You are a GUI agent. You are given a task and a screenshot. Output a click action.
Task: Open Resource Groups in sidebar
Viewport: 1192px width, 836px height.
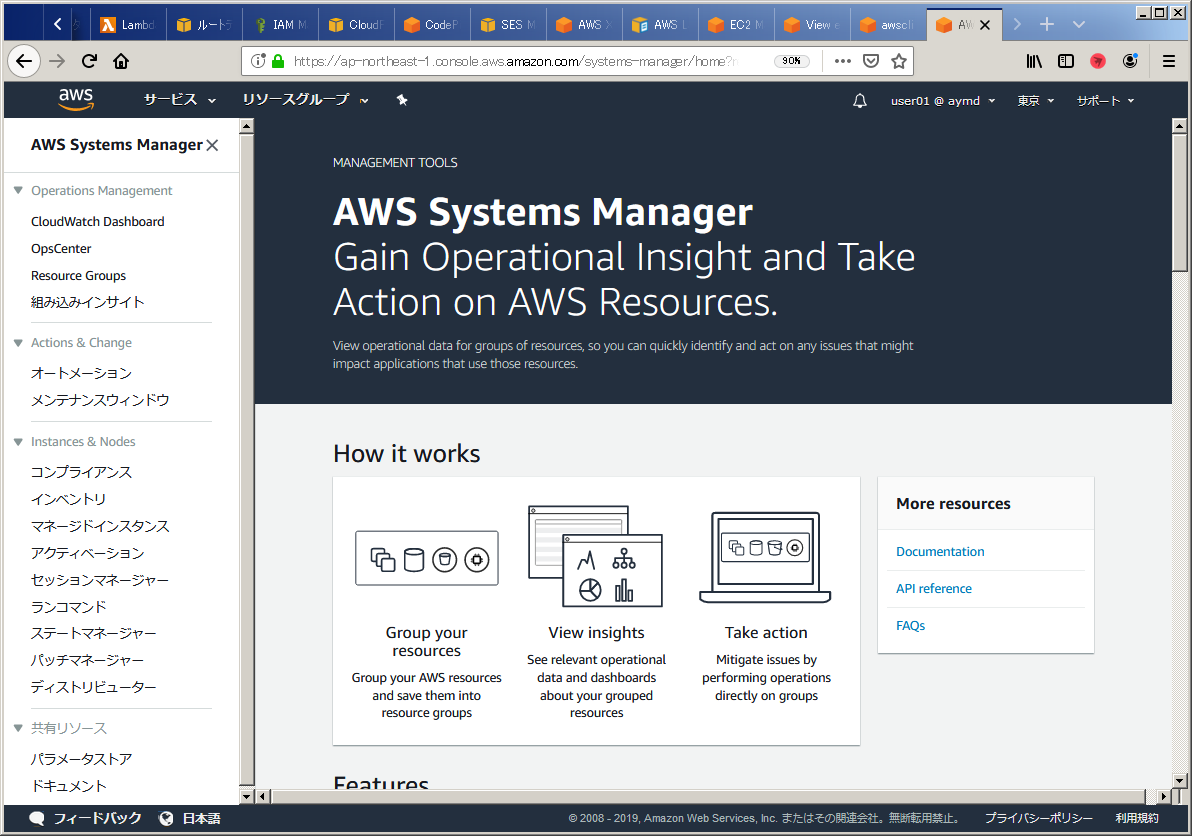click(78, 276)
